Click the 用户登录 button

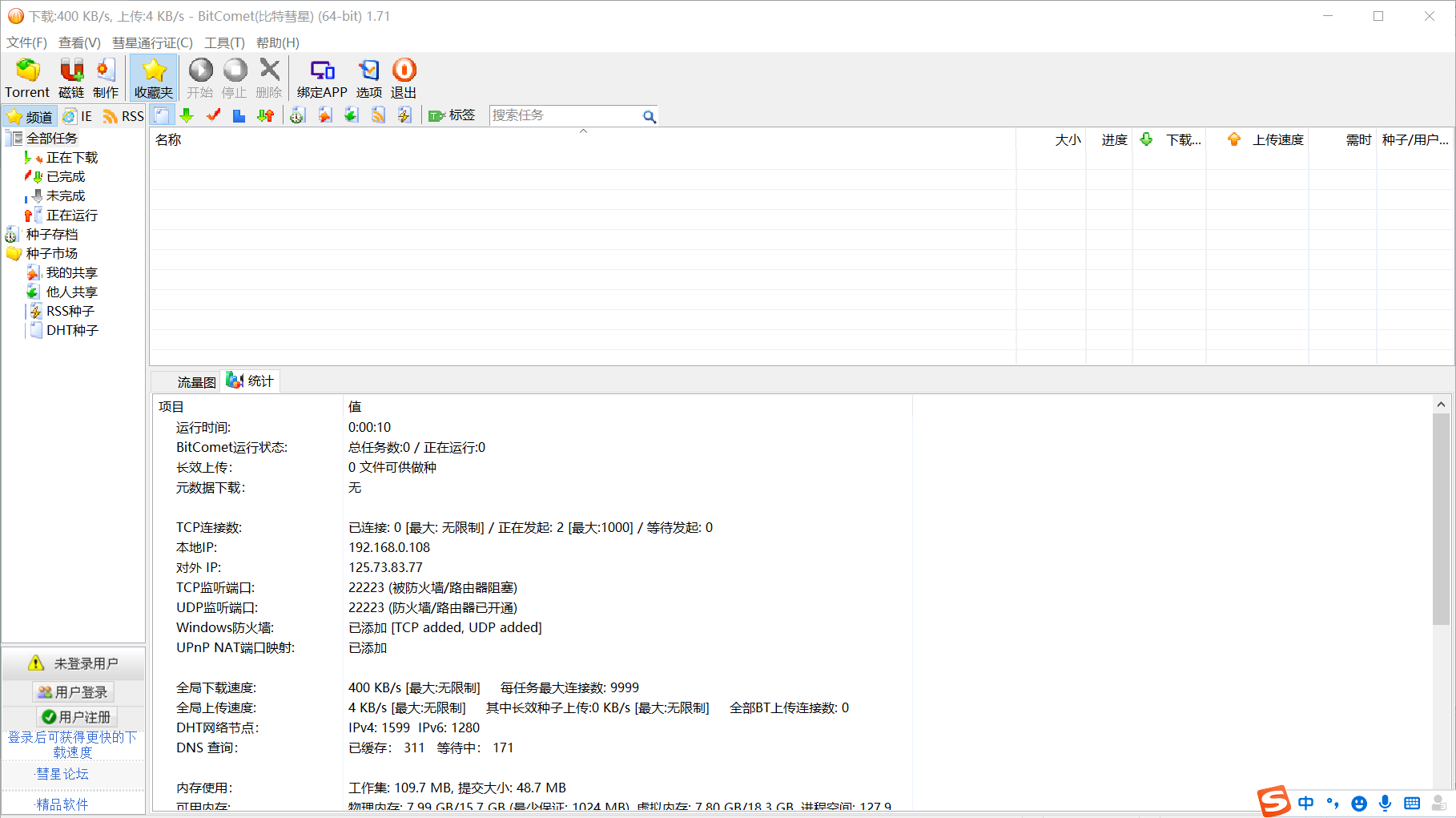click(73, 692)
